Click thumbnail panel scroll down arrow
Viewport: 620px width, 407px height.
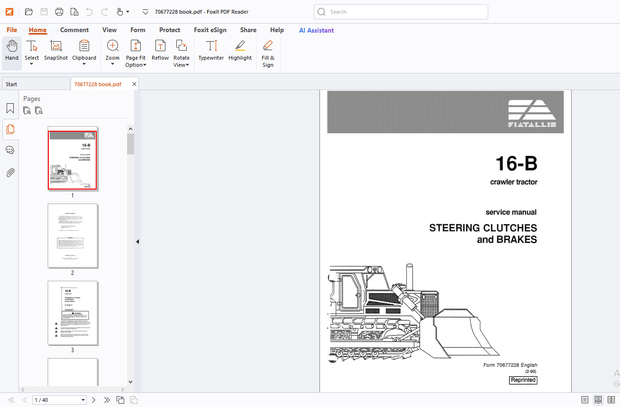pyautogui.click(x=130, y=382)
